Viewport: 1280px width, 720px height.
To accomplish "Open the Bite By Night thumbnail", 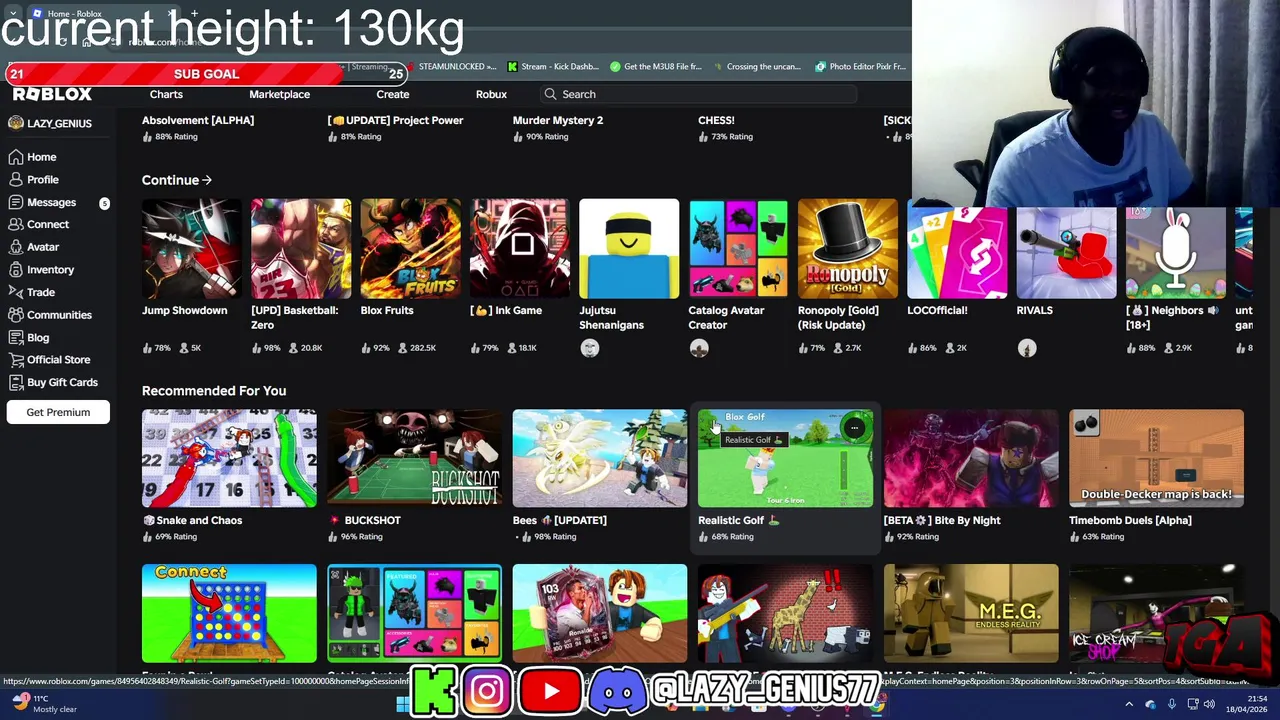I will pyautogui.click(x=971, y=458).
